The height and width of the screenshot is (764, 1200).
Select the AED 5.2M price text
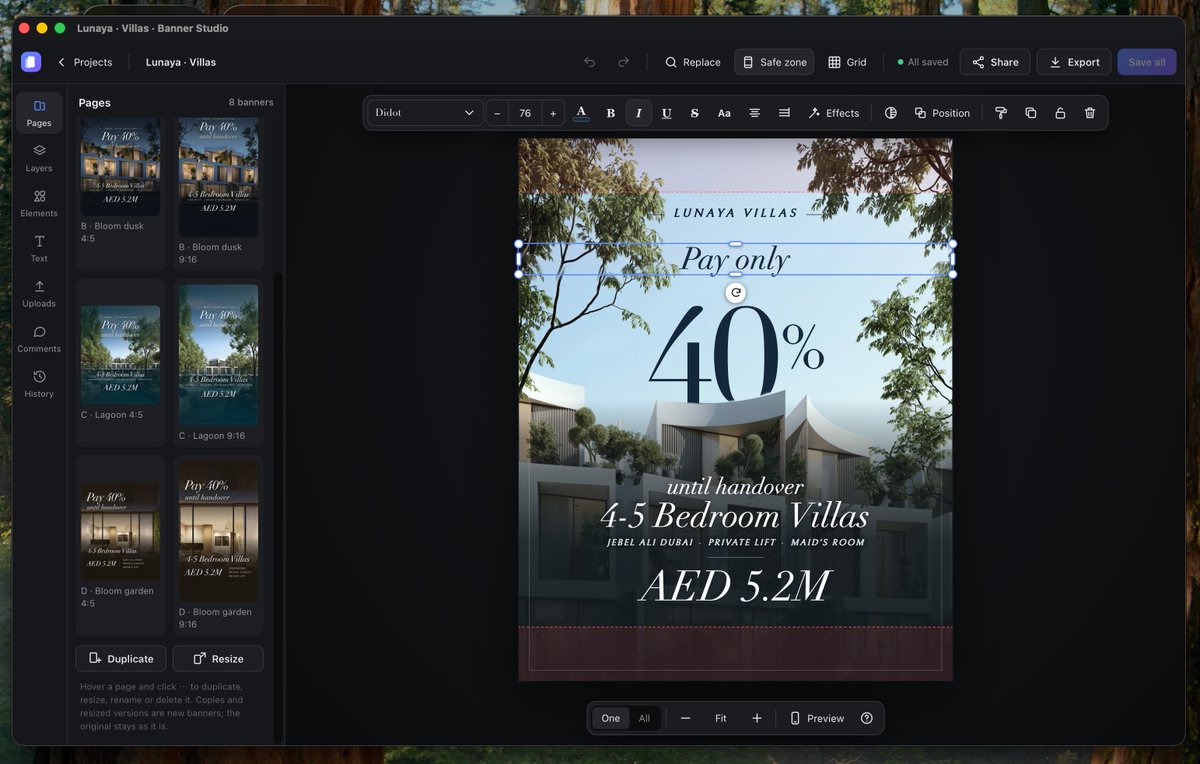coord(735,586)
